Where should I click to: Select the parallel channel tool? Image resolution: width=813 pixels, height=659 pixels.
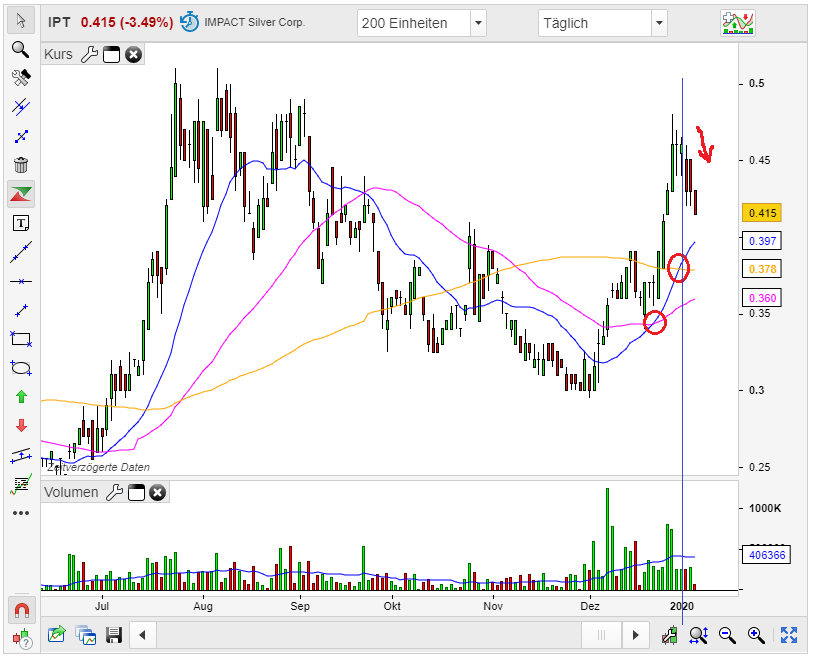click(21, 455)
